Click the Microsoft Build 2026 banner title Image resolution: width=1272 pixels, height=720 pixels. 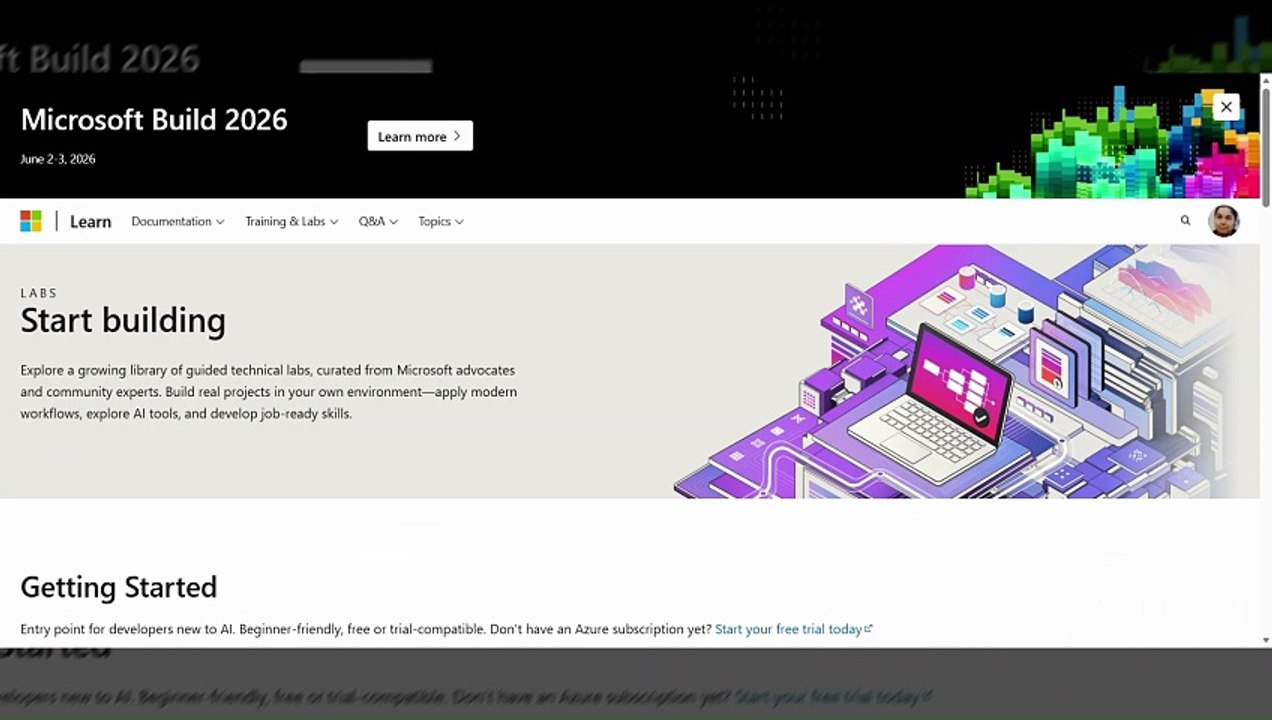(x=154, y=120)
